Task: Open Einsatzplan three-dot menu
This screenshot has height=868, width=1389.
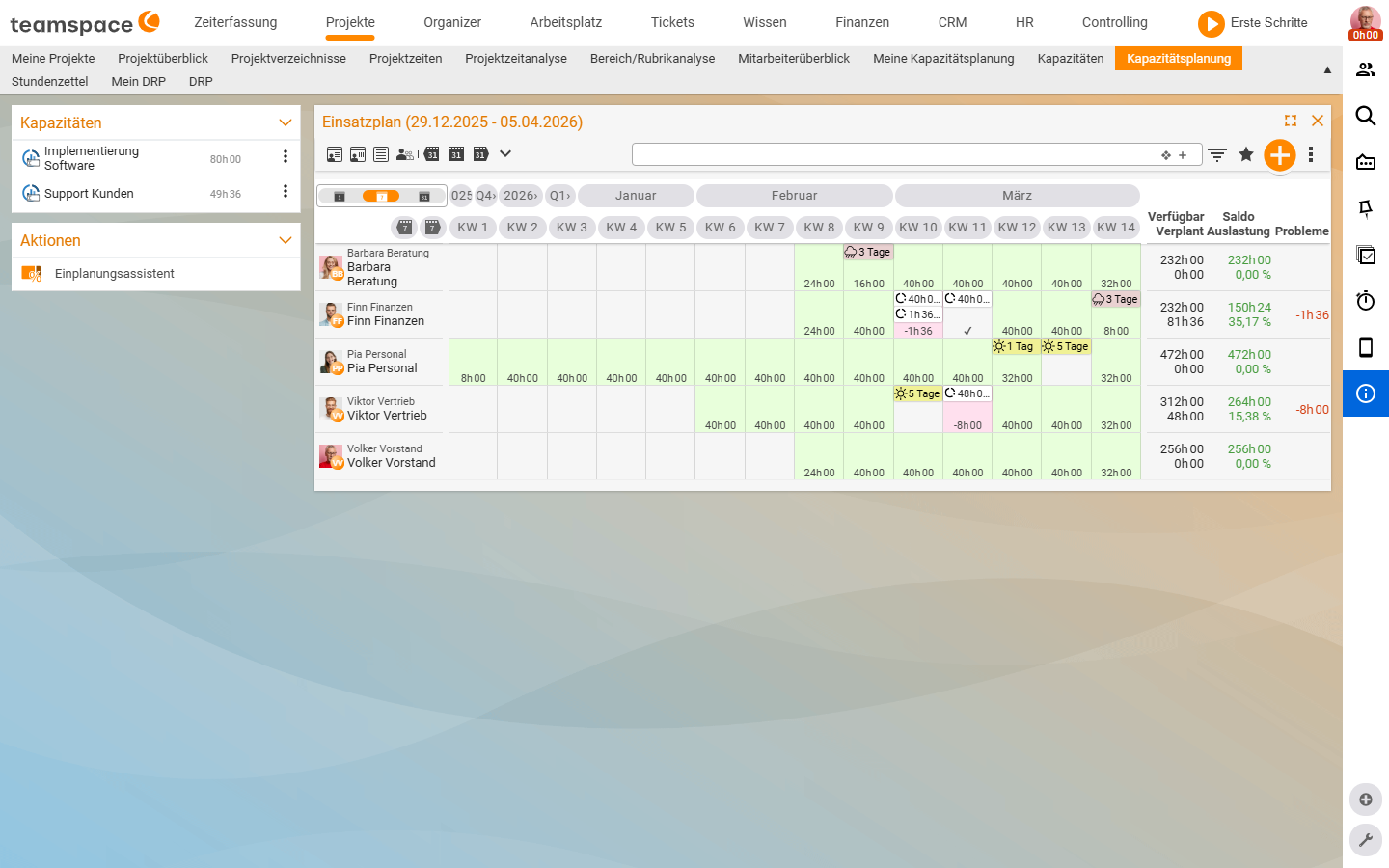Action: [1311, 154]
